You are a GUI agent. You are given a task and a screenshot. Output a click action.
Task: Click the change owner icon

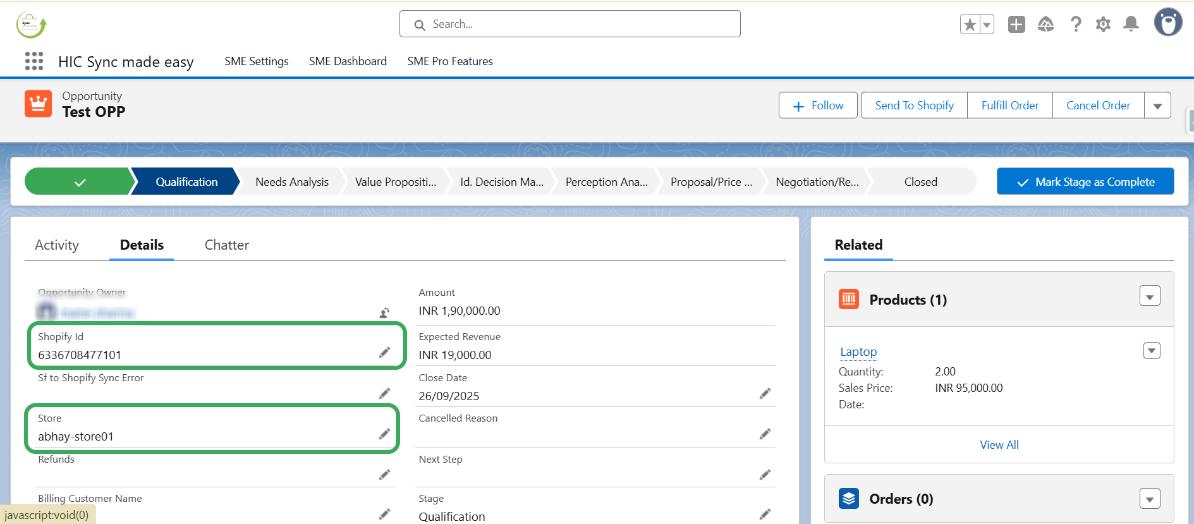click(384, 313)
